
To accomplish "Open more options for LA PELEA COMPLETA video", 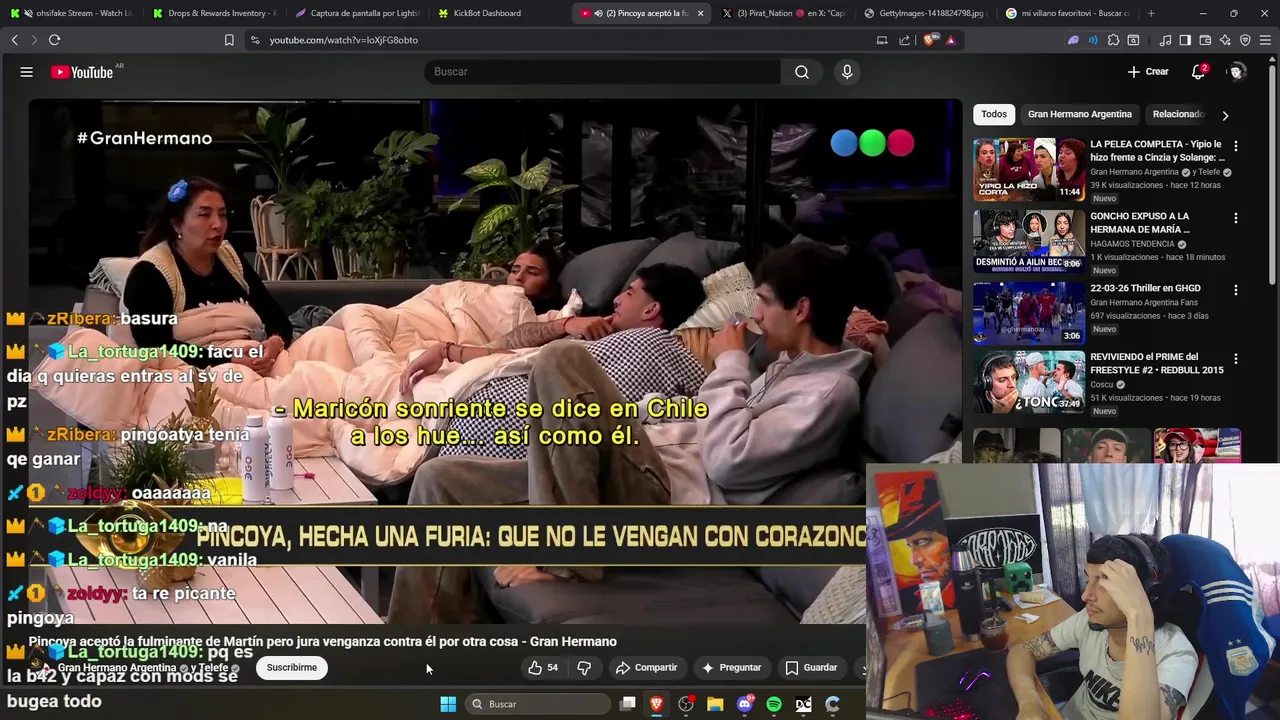I will 1235,146.
